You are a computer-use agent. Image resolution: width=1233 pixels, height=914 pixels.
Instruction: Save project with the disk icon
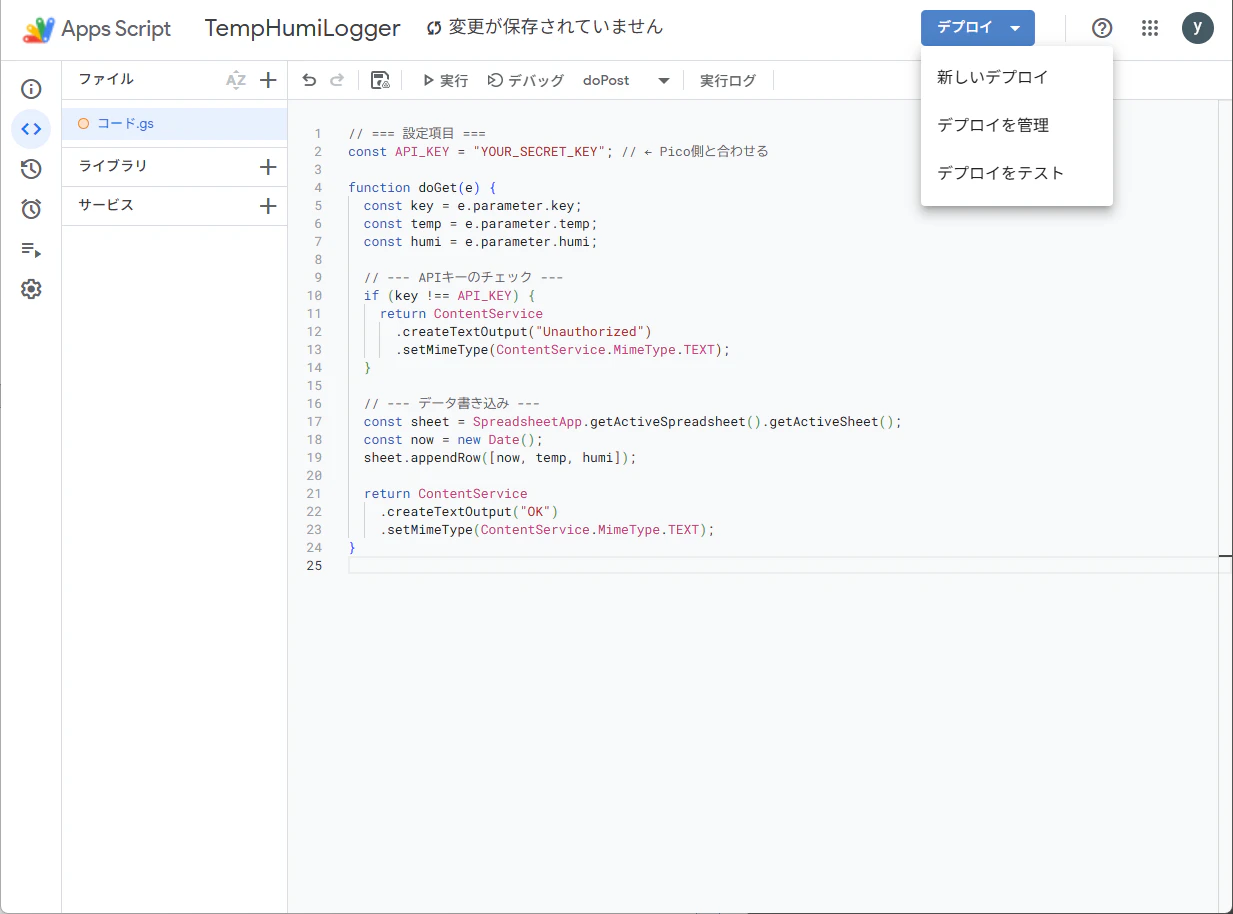coord(380,80)
